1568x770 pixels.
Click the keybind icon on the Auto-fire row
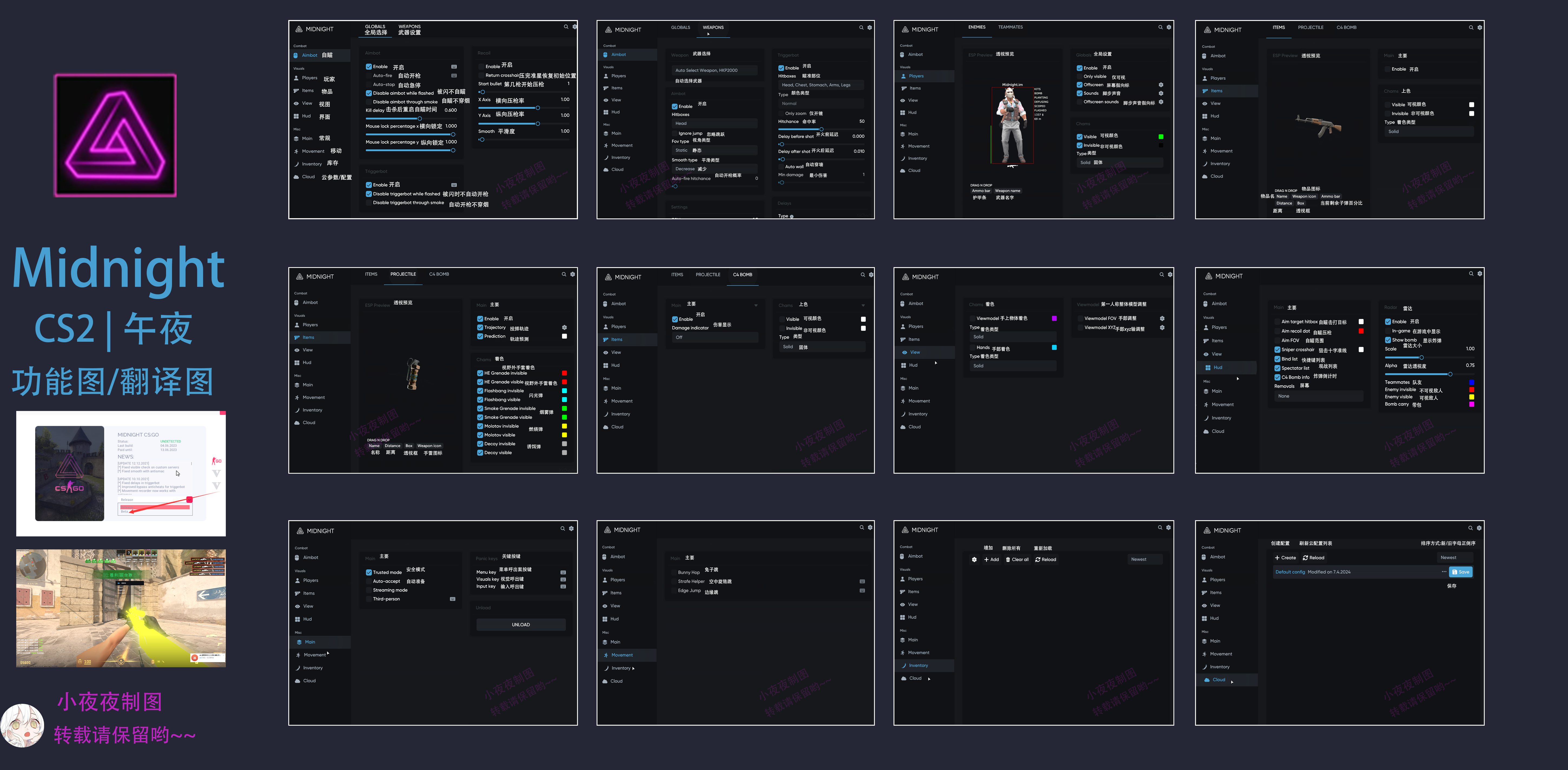point(454,75)
